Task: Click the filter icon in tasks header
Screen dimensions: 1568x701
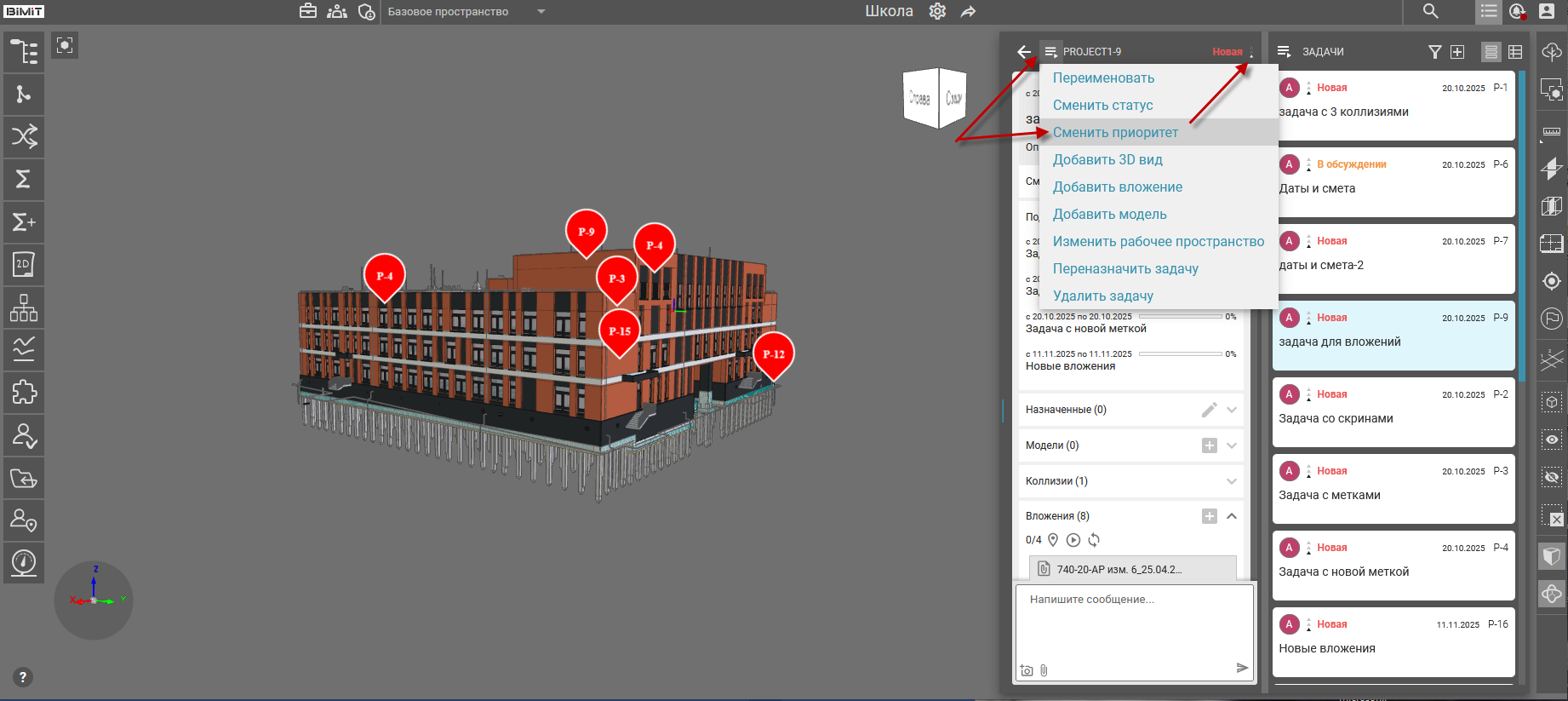Action: tap(1434, 52)
